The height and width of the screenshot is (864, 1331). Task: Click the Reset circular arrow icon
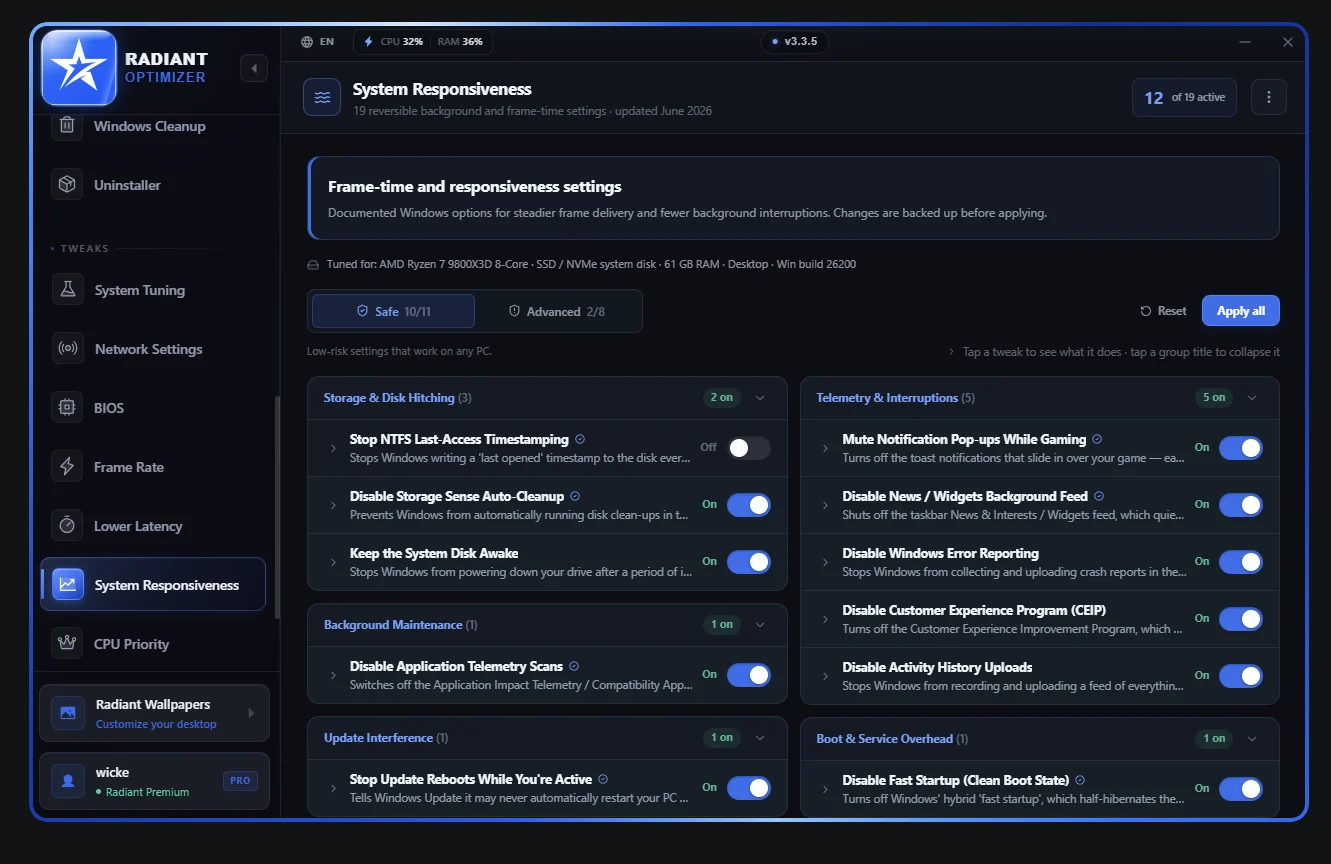1146,311
